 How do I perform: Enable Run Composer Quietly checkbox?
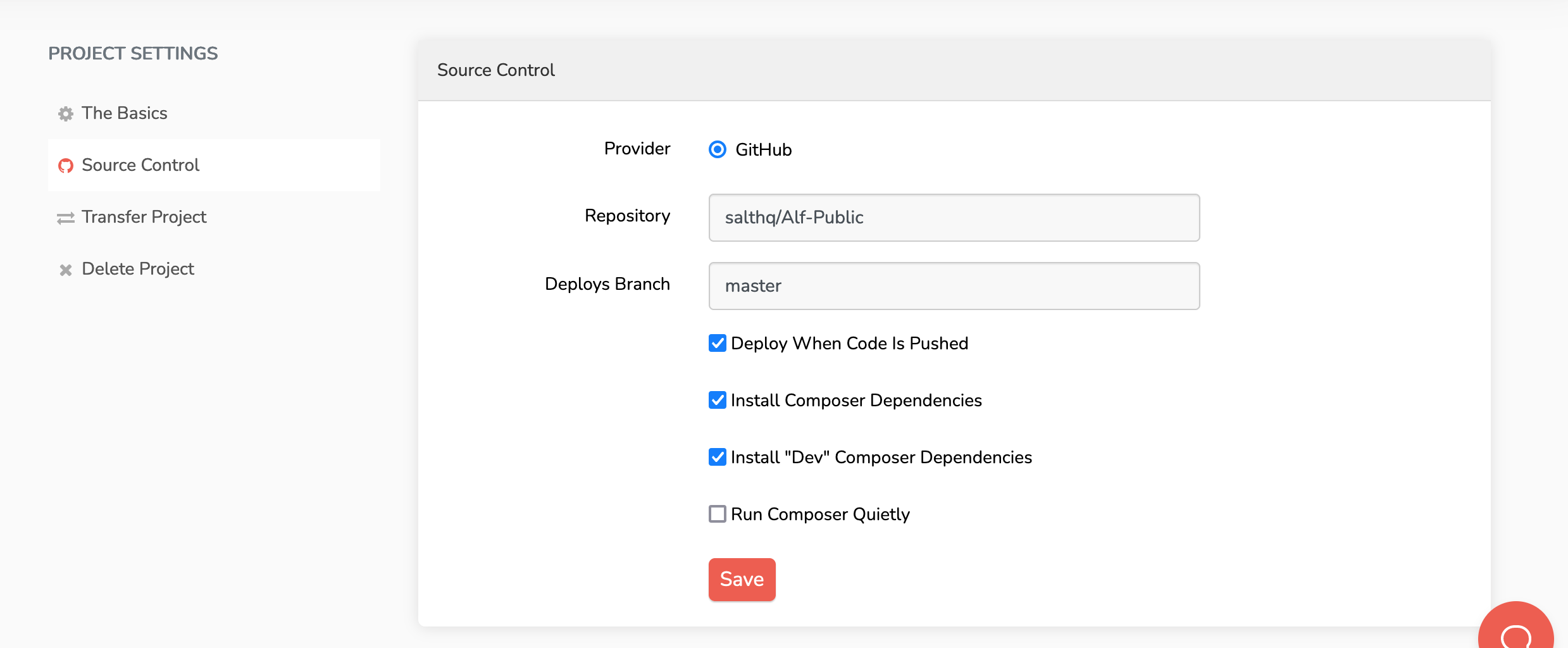click(x=718, y=514)
